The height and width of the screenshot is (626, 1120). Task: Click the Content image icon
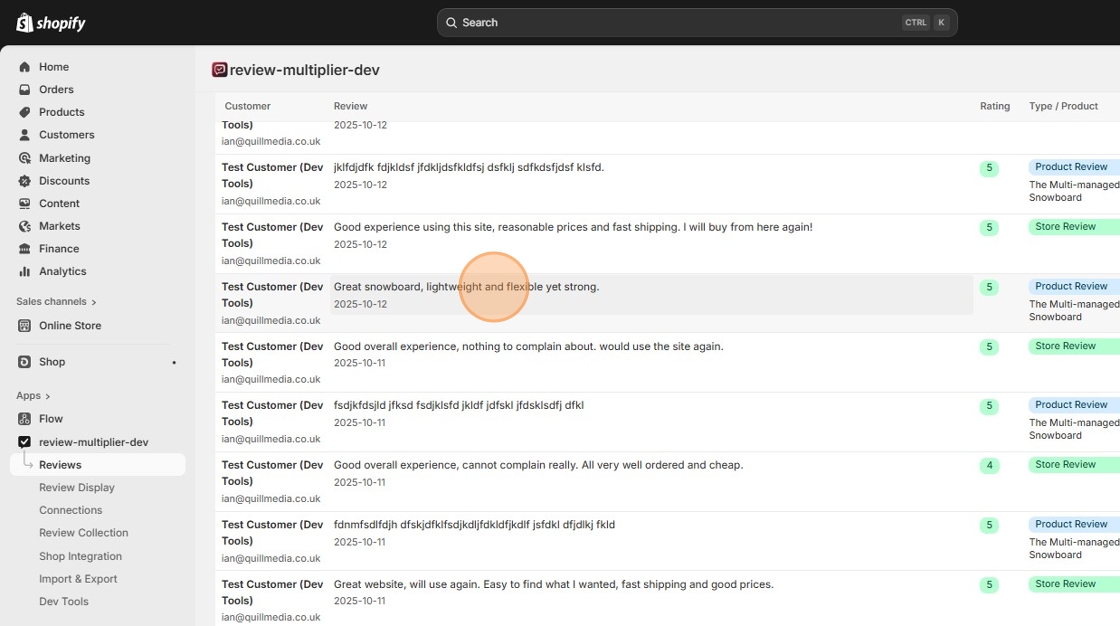coord(24,204)
